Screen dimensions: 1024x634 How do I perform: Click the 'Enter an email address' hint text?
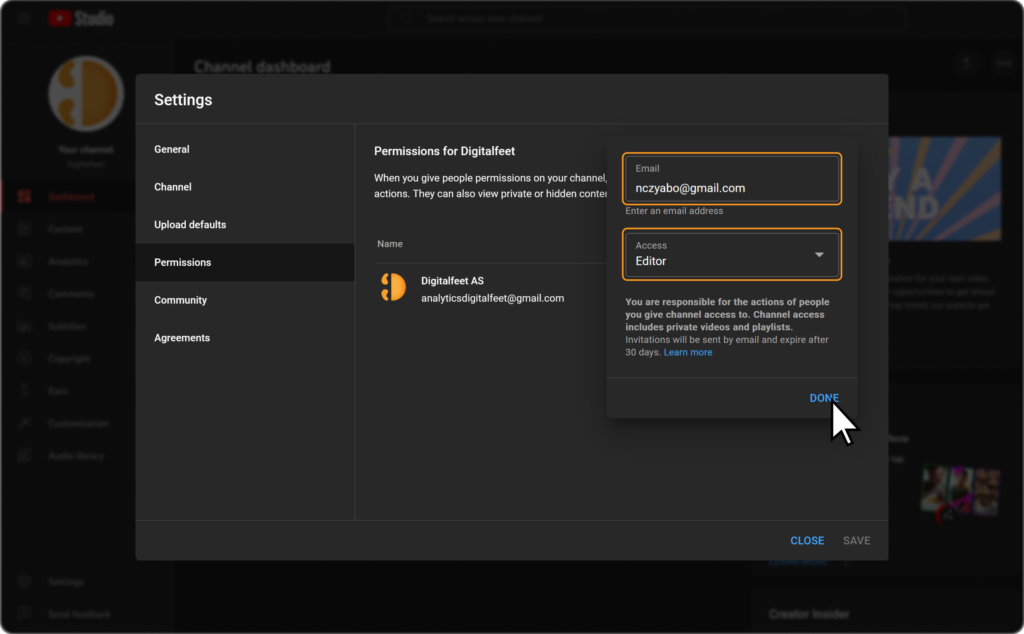(674, 211)
